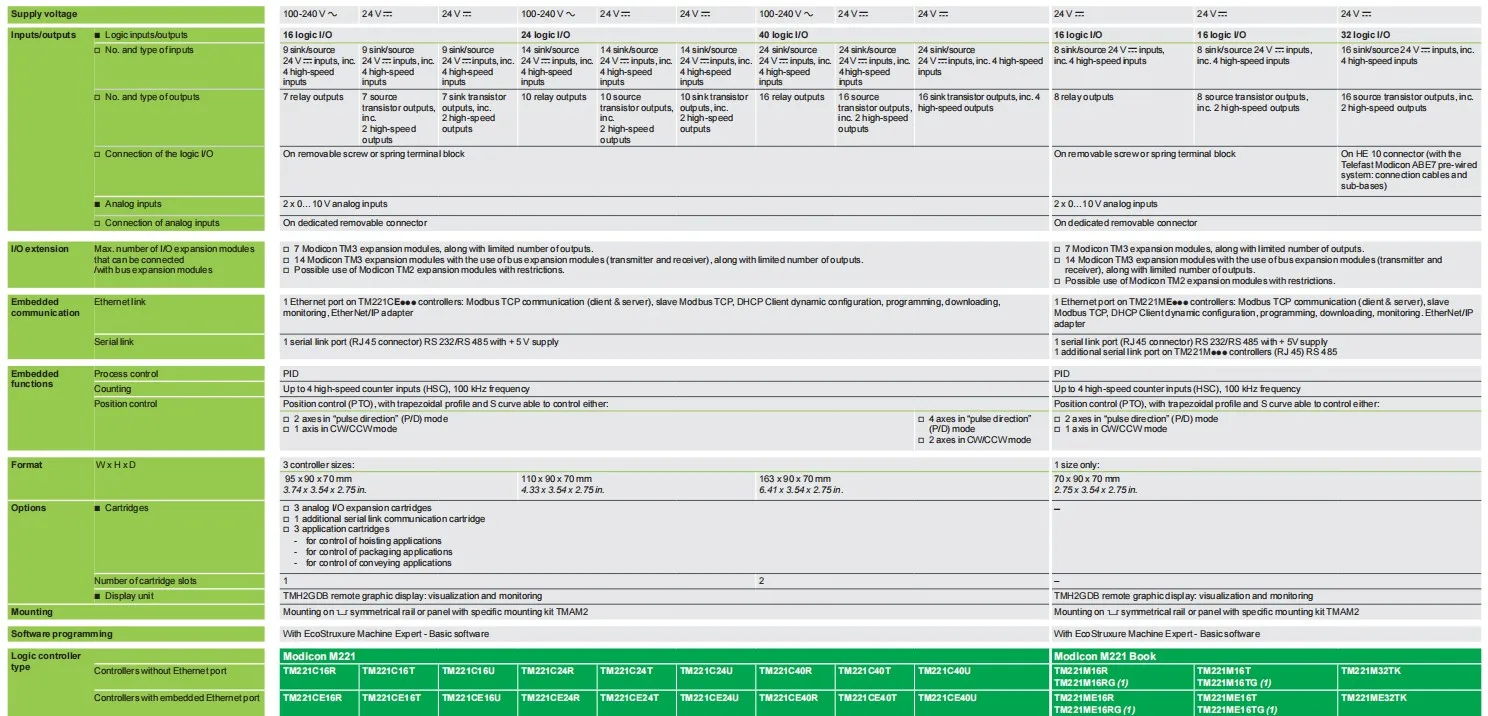
Task: Select the '10 relay outputs' cell
Action: (x=554, y=98)
